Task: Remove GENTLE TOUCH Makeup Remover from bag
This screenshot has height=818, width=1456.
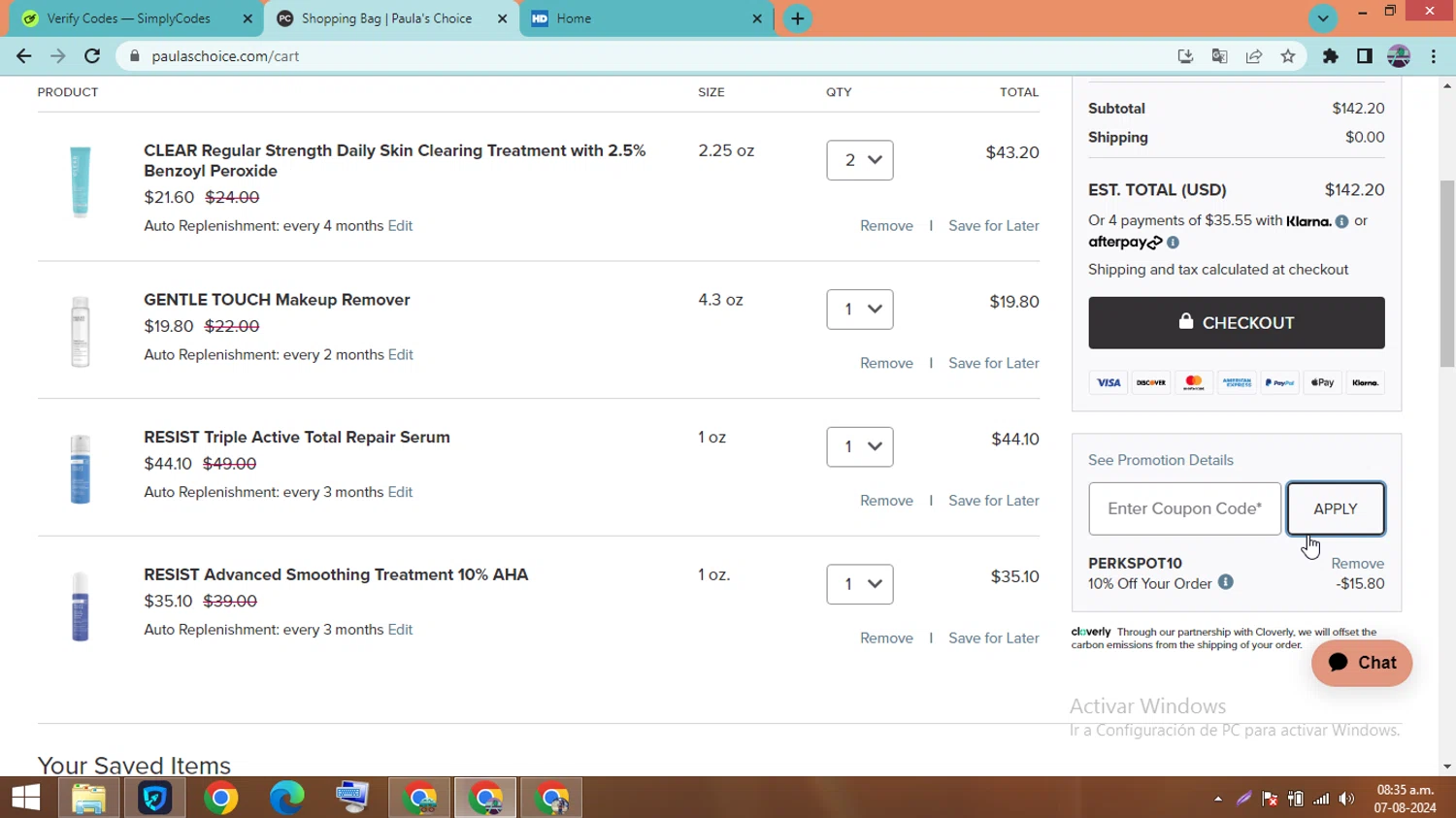Action: pyautogui.click(x=886, y=363)
